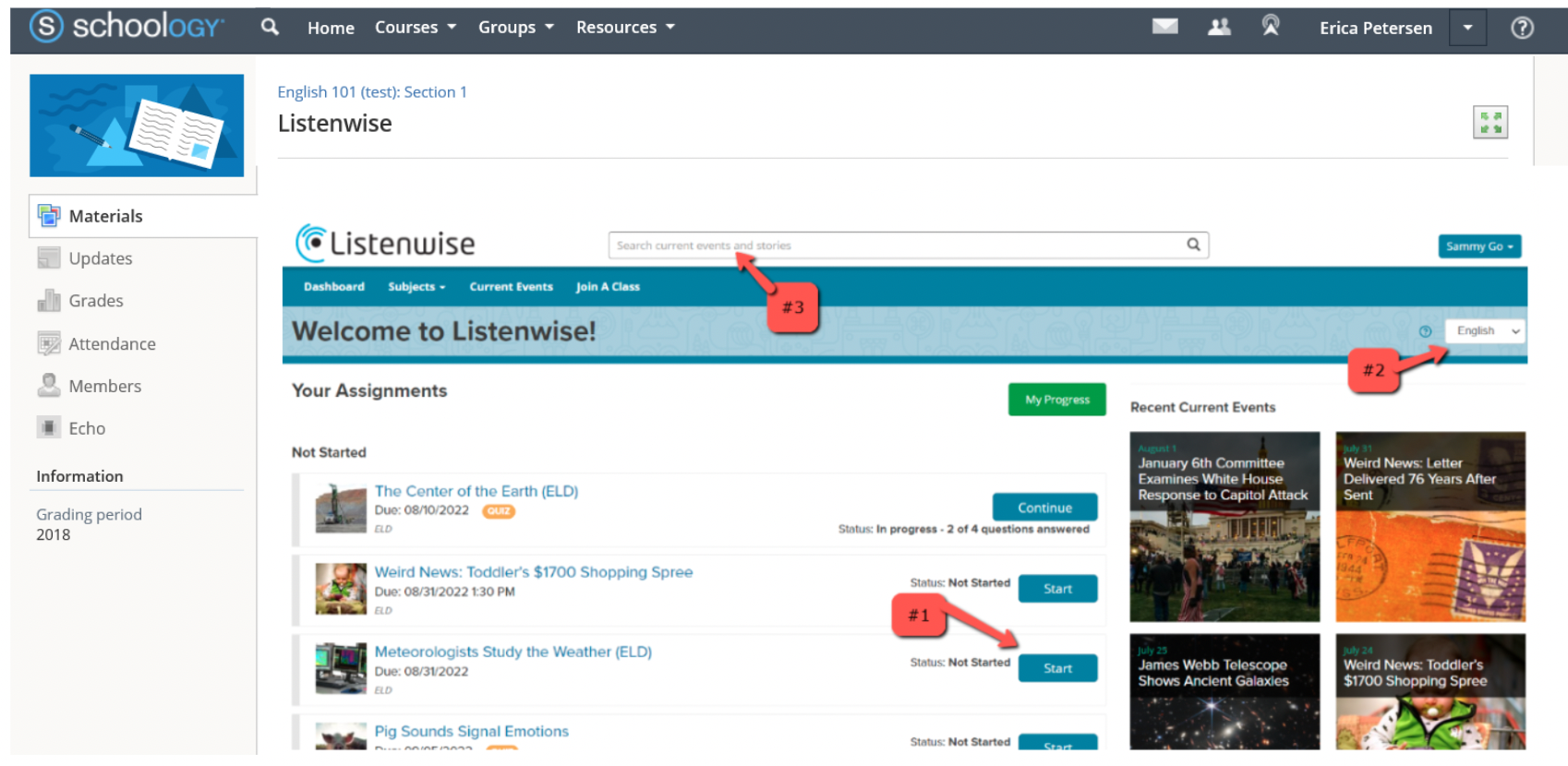Screen dimensions: 1568x766
Task: Click help icon beside the language selector
Action: pyautogui.click(x=1425, y=331)
